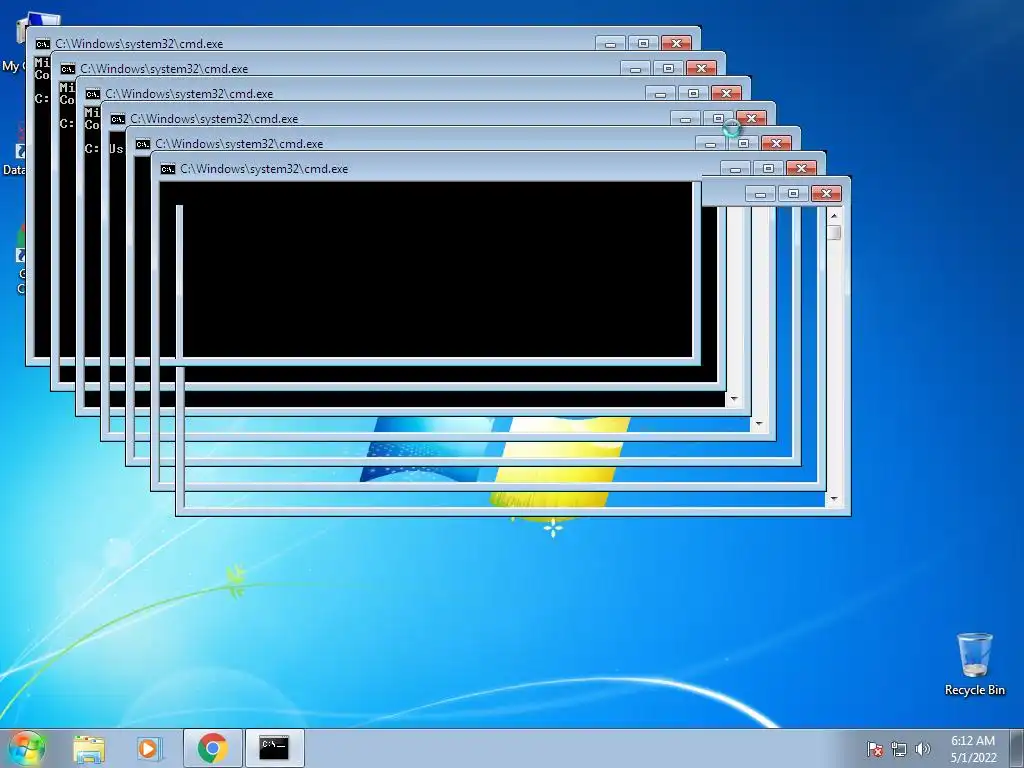Open system menu icon of second cmd window from back
Screen dimensions: 1024x768
[67, 69]
